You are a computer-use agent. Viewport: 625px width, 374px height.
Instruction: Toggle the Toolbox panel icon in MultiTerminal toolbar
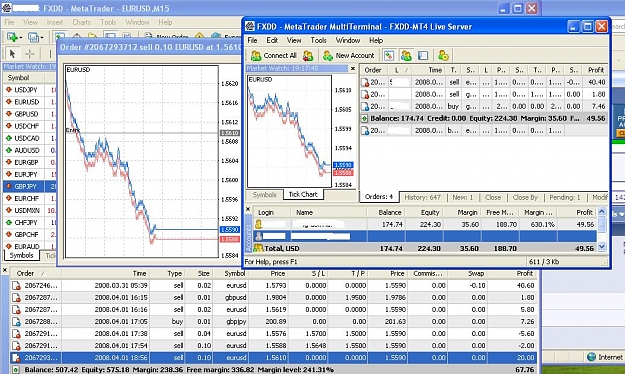pos(423,55)
